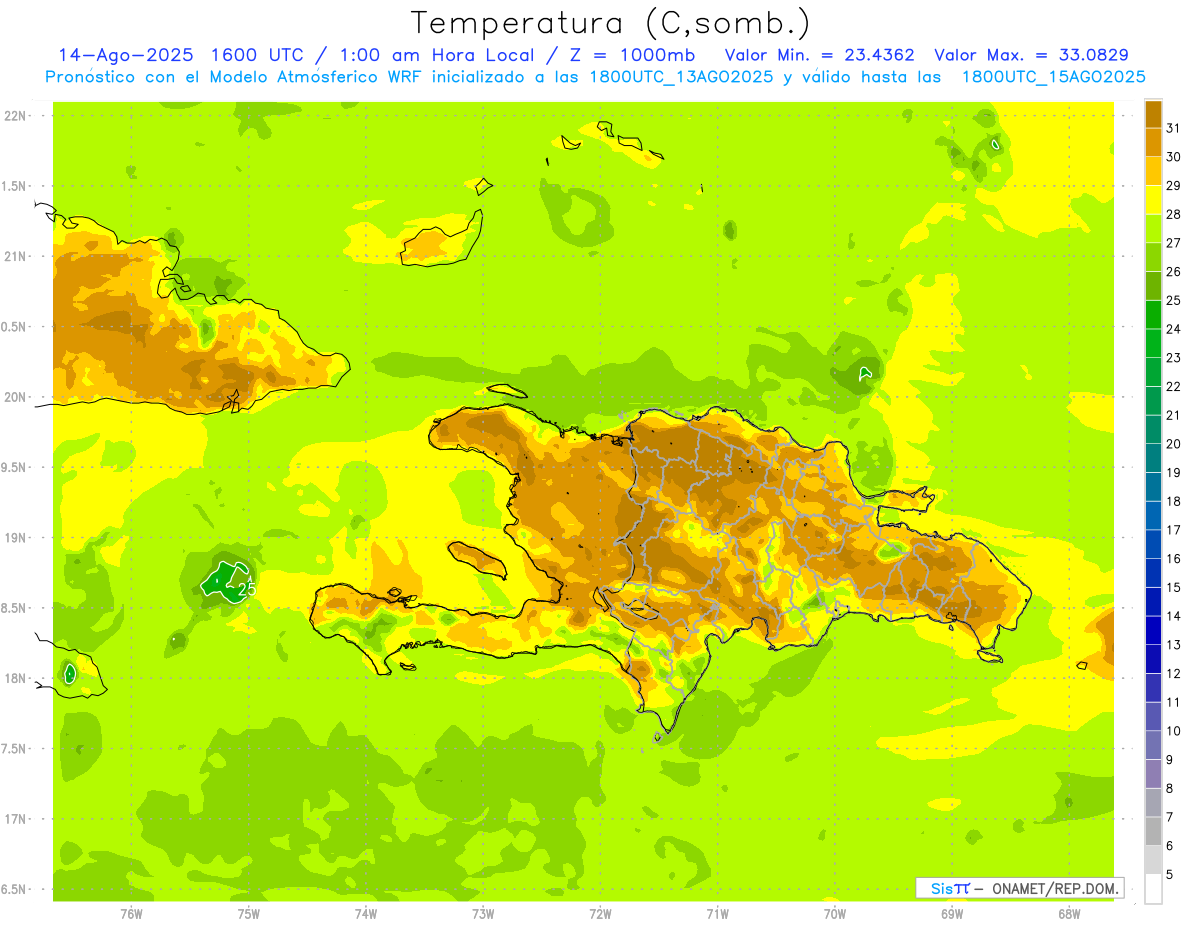The width and height of the screenshot is (1200, 927).
Task: Click the legend color band between 12 and 13
Action: [x=1153, y=659]
